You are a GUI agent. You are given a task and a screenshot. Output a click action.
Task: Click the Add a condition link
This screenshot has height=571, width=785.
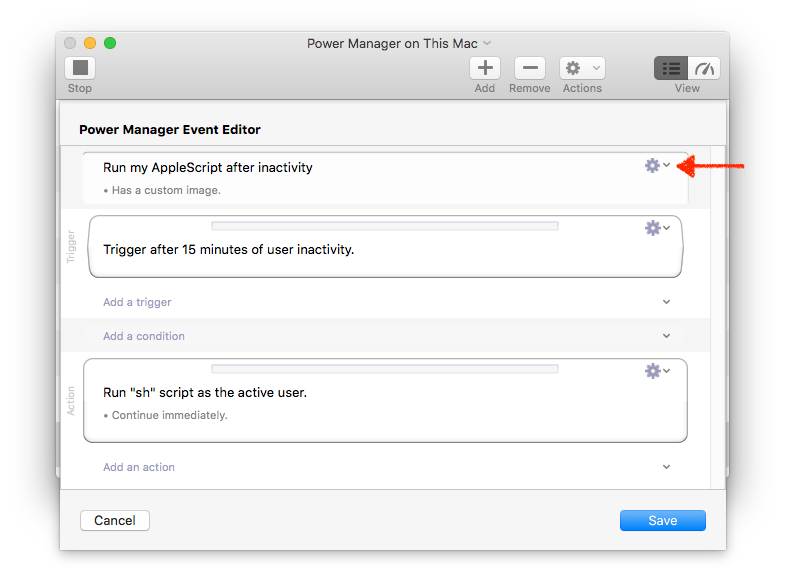(144, 336)
